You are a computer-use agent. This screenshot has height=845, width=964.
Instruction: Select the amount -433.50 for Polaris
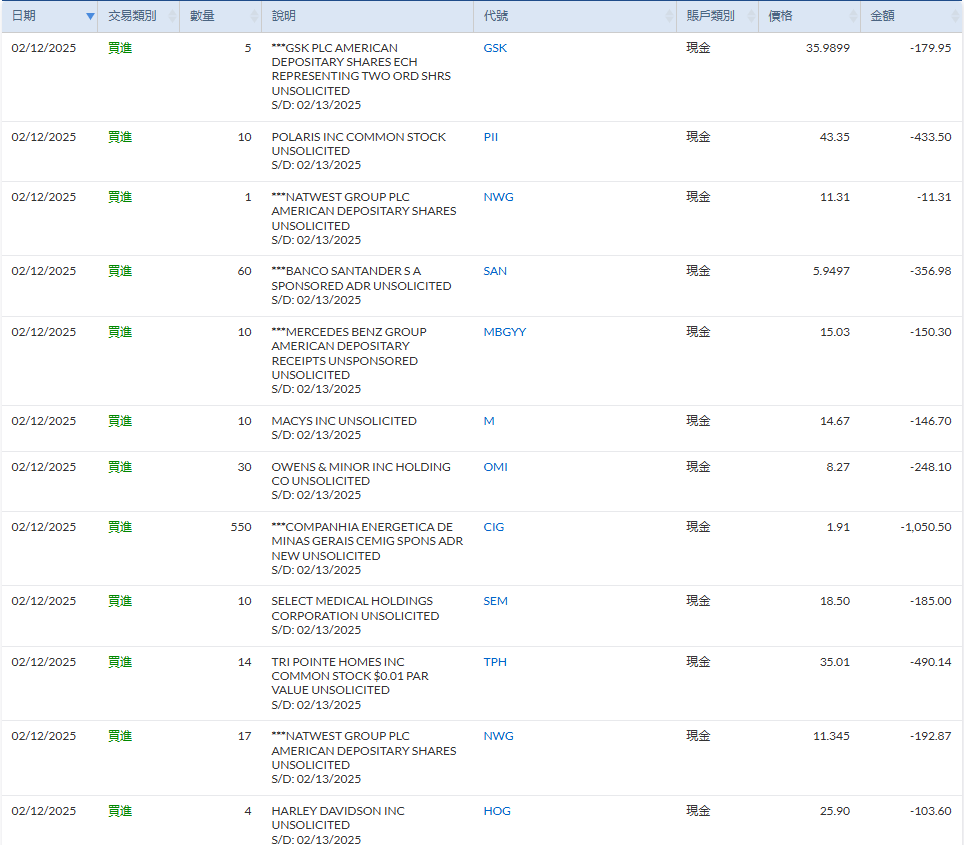[931, 137]
